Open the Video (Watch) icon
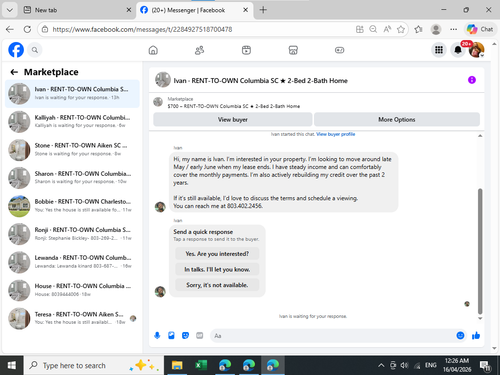Image resolution: width=500 pixels, height=375 pixels. point(246,50)
